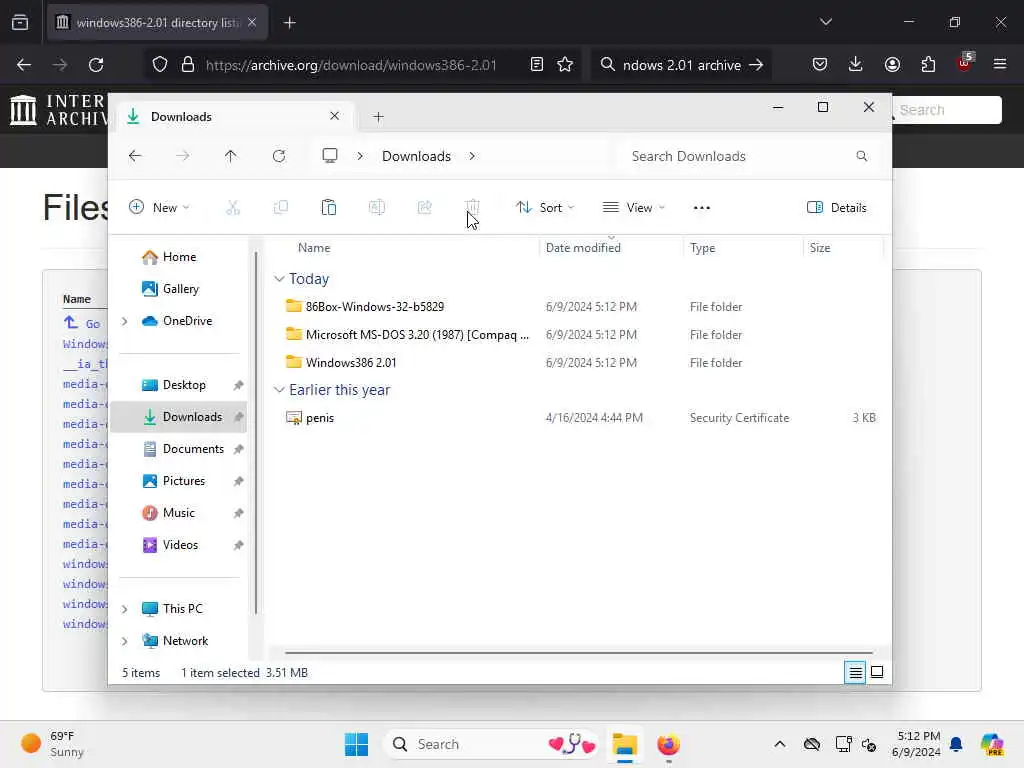The height and width of the screenshot is (768, 1024).
Task: Switch to details list view icon in status bar
Action: point(855,672)
